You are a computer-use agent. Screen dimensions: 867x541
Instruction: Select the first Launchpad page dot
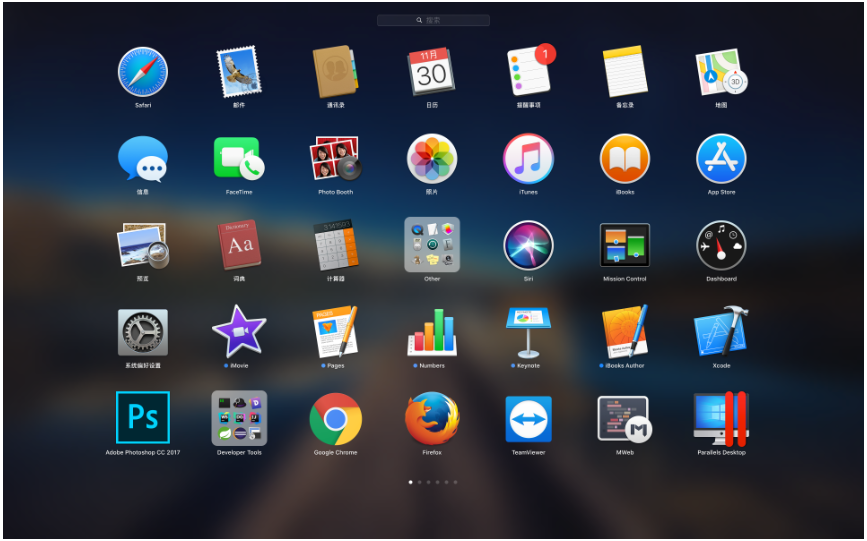click(410, 482)
